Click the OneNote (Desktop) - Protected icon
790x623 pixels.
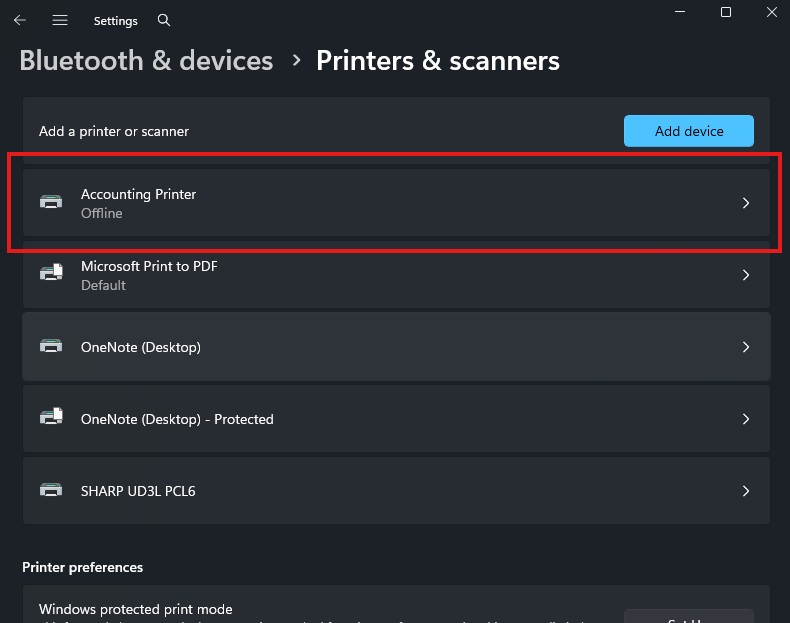pos(51,418)
